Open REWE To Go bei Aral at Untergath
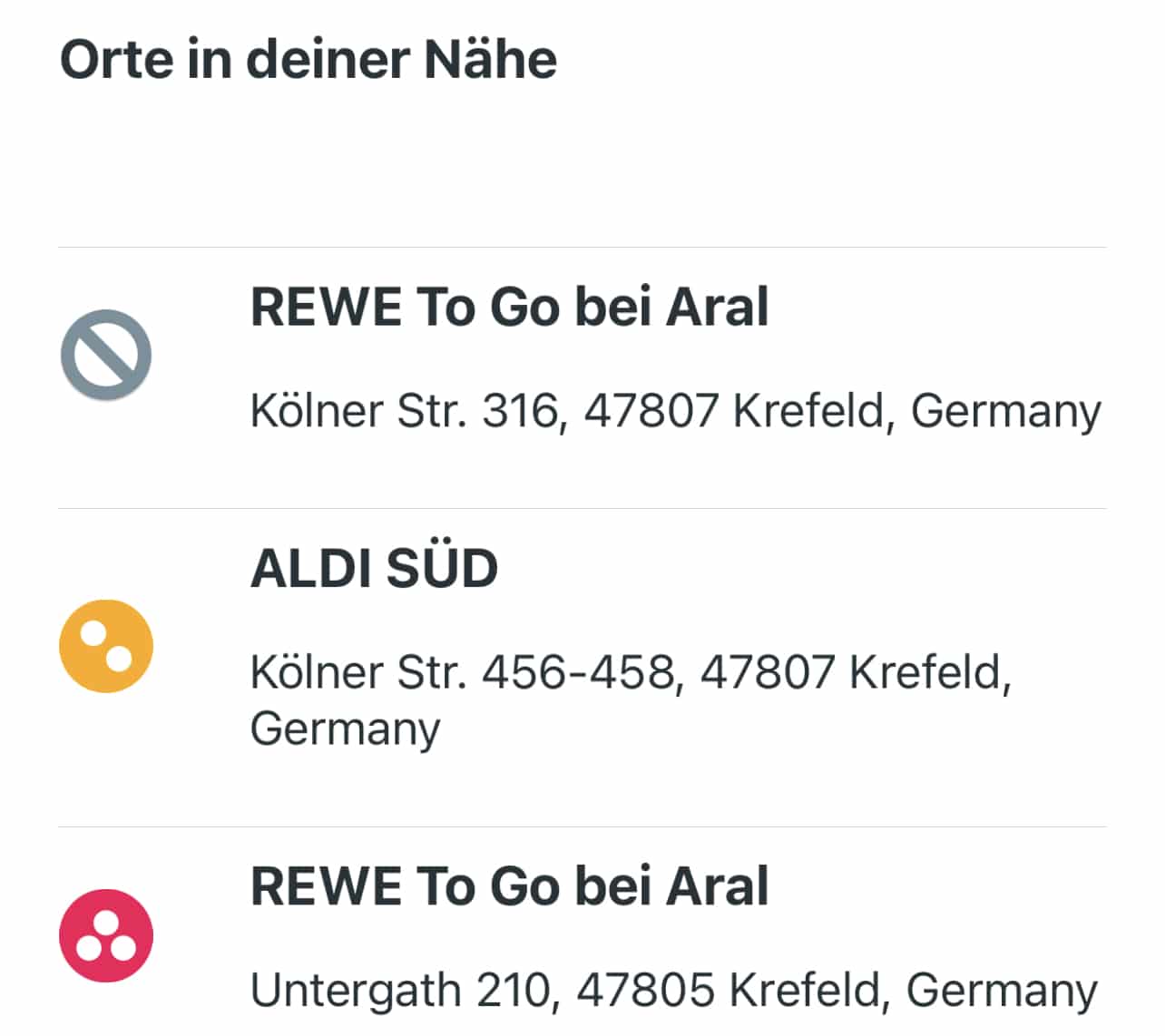Viewport: 1165px width, 1036px height. coord(509,886)
